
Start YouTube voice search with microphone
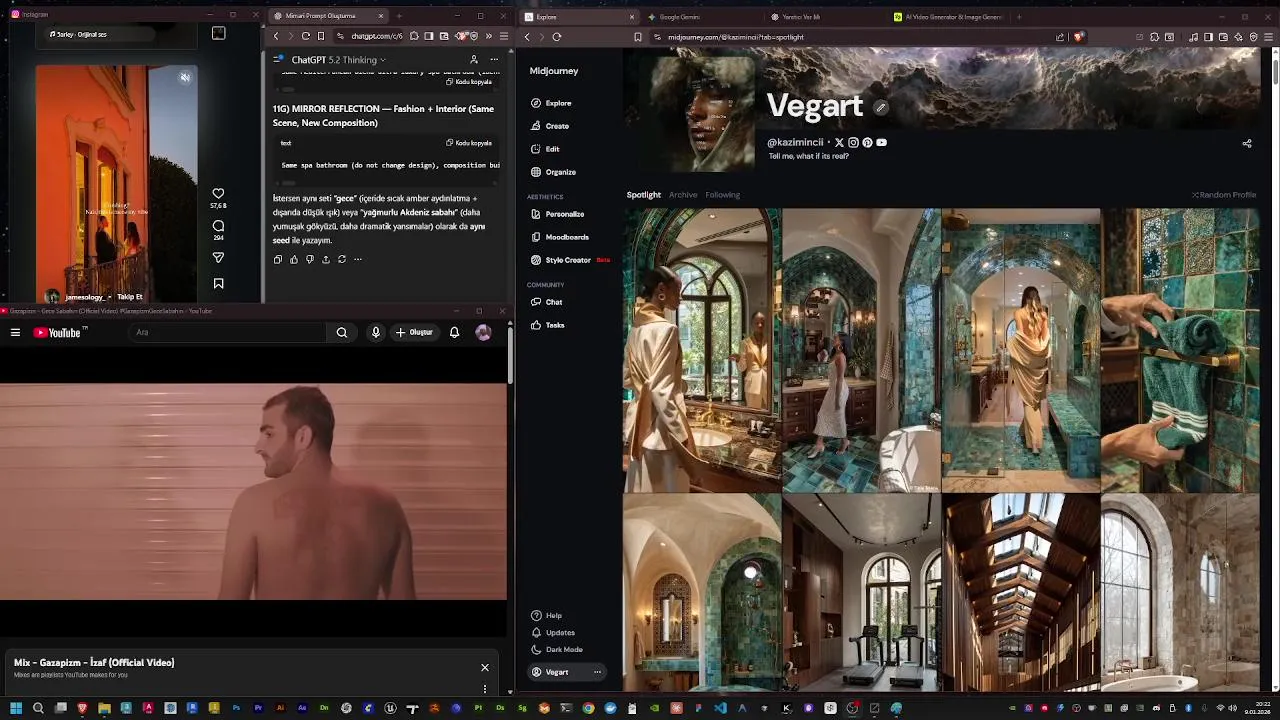point(376,333)
